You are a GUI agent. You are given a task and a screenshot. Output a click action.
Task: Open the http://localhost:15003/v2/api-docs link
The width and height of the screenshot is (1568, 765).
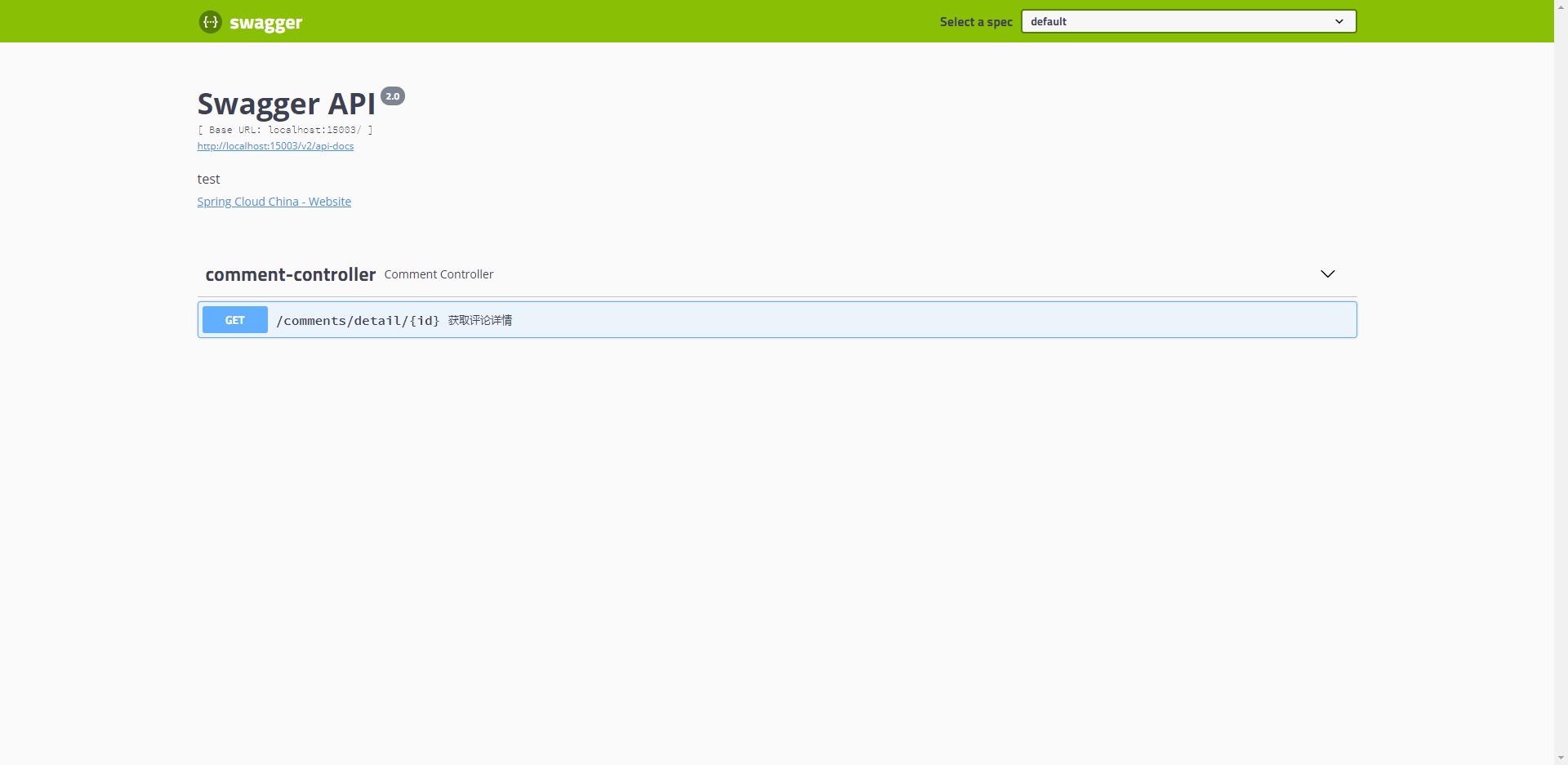click(x=275, y=146)
